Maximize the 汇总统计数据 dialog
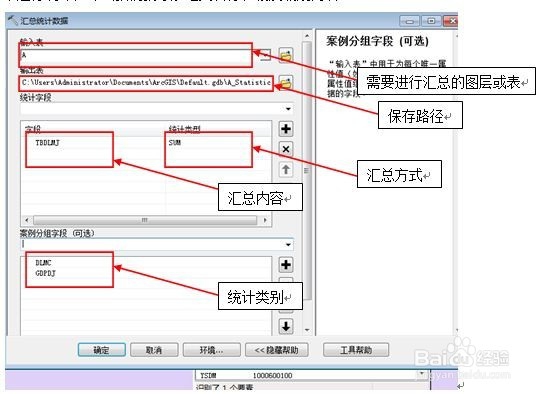Image resolution: width=540 pixels, height=394 pixels. [431, 21]
